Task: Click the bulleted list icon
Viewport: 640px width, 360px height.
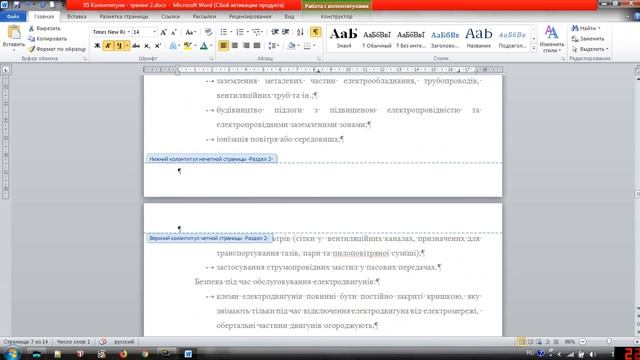Action: 224,32
